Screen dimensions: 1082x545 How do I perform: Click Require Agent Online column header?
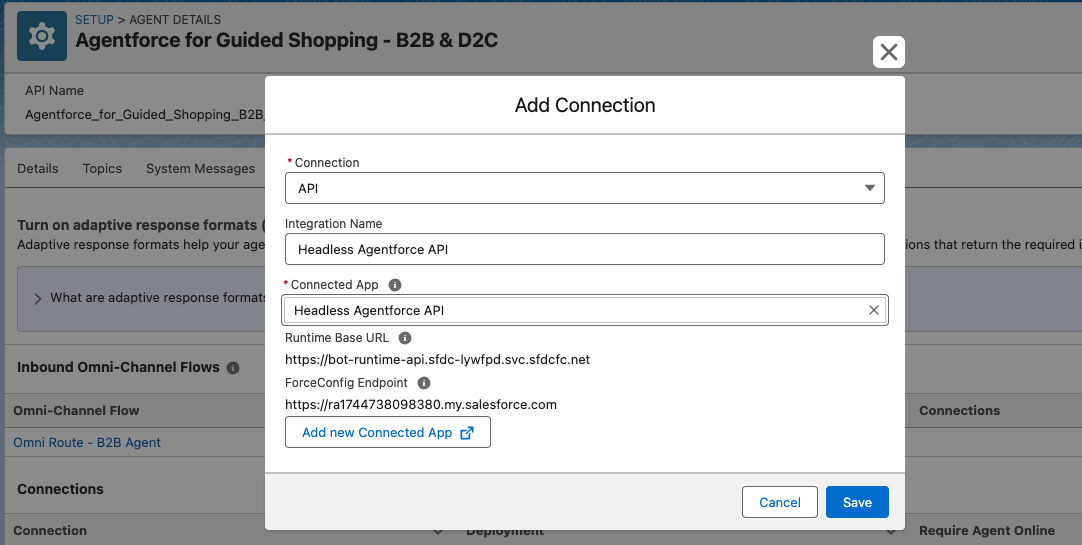click(x=987, y=531)
